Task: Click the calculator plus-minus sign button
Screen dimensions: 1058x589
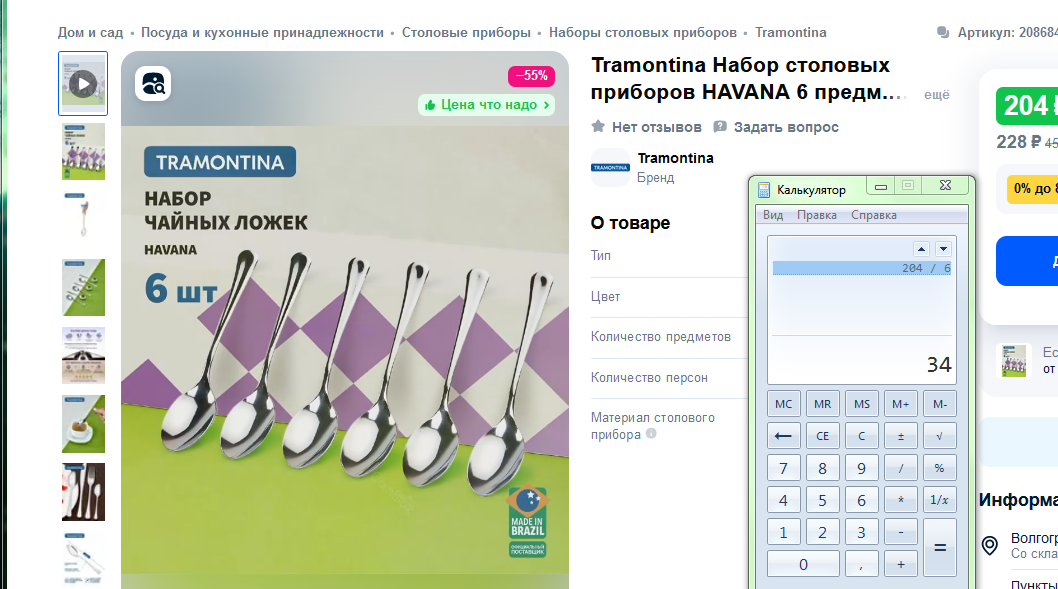Action: click(901, 436)
